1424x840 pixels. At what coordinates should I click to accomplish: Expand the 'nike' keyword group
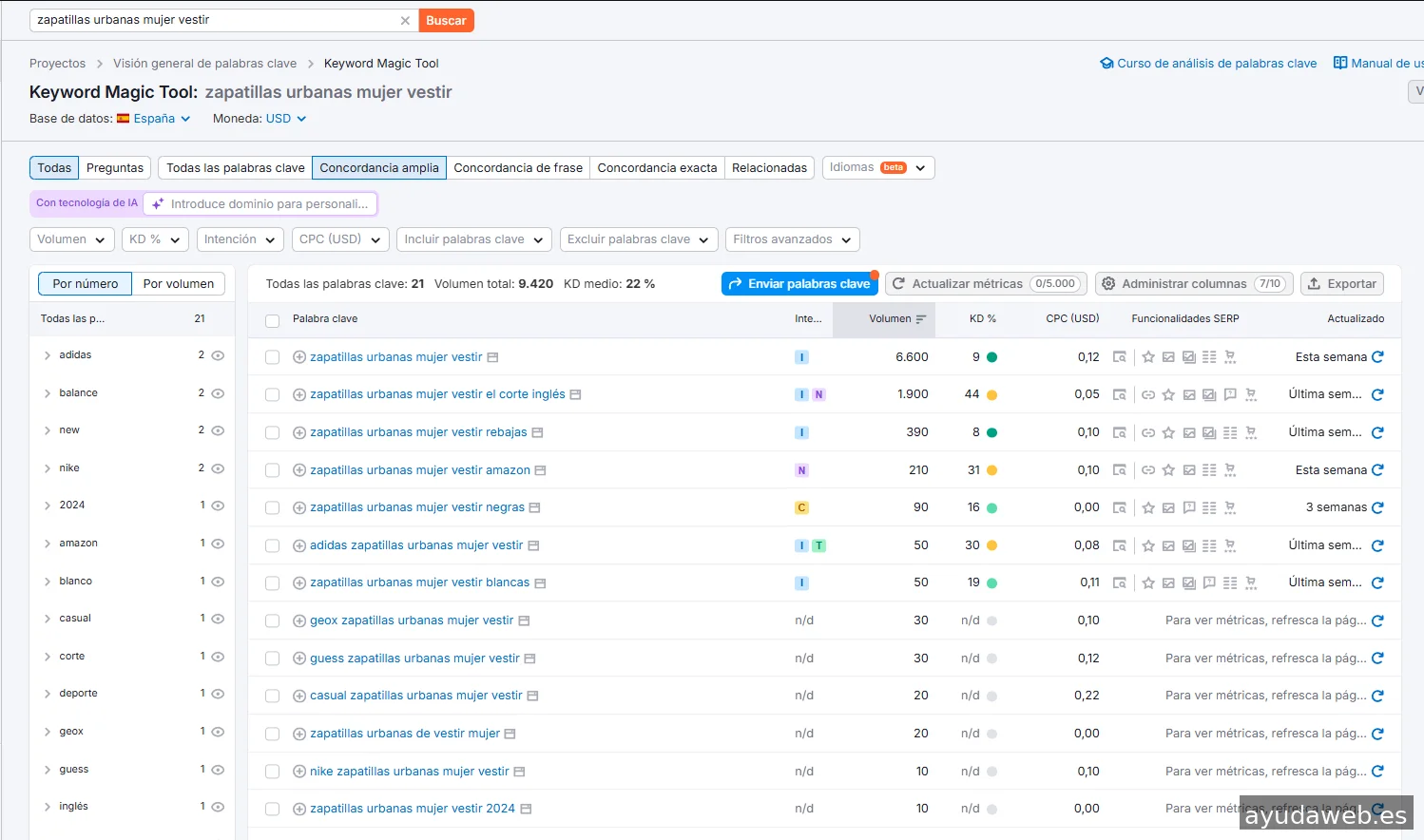click(x=48, y=468)
